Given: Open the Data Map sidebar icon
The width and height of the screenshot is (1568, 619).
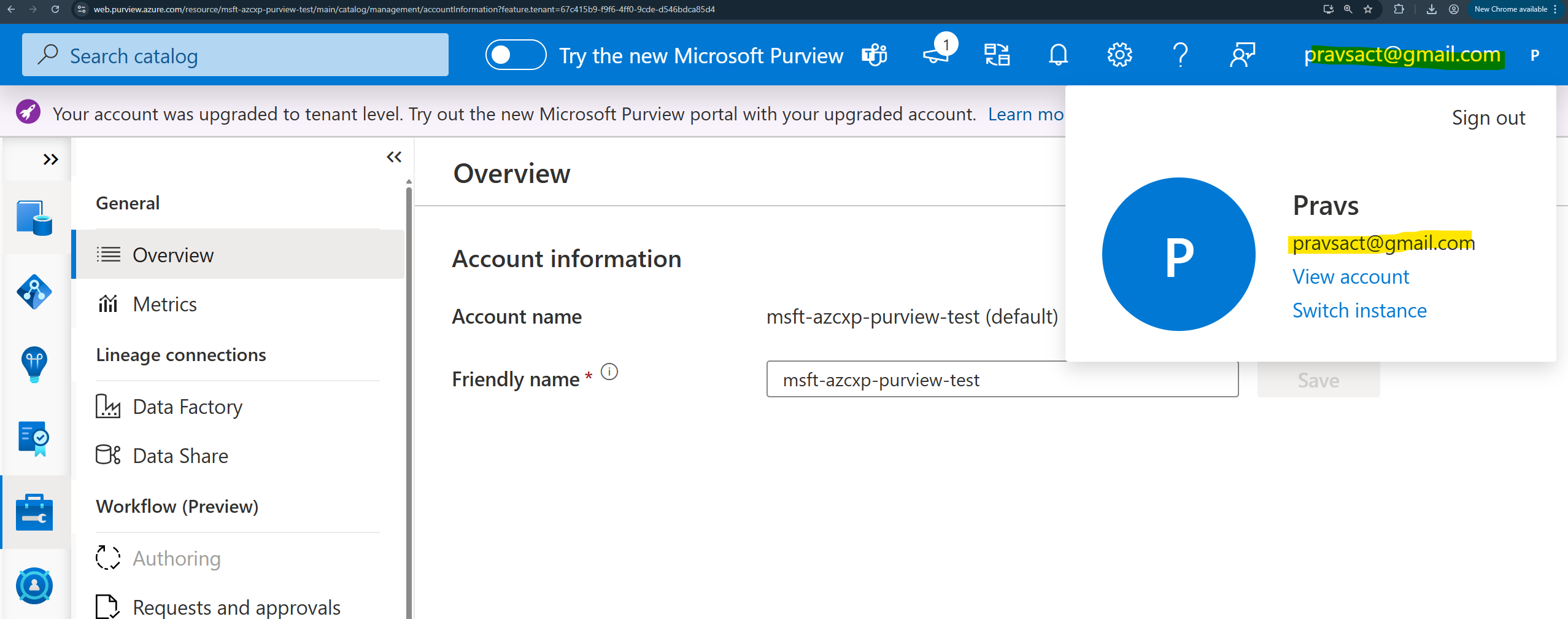Looking at the screenshot, I should 34,292.
